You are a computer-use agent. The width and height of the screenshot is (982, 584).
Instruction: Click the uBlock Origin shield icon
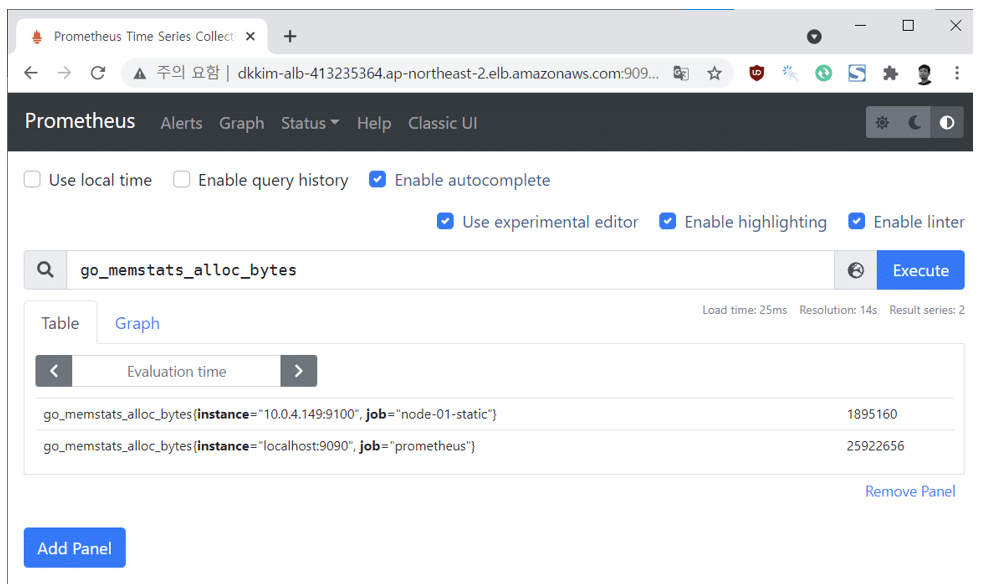(756, 73)
